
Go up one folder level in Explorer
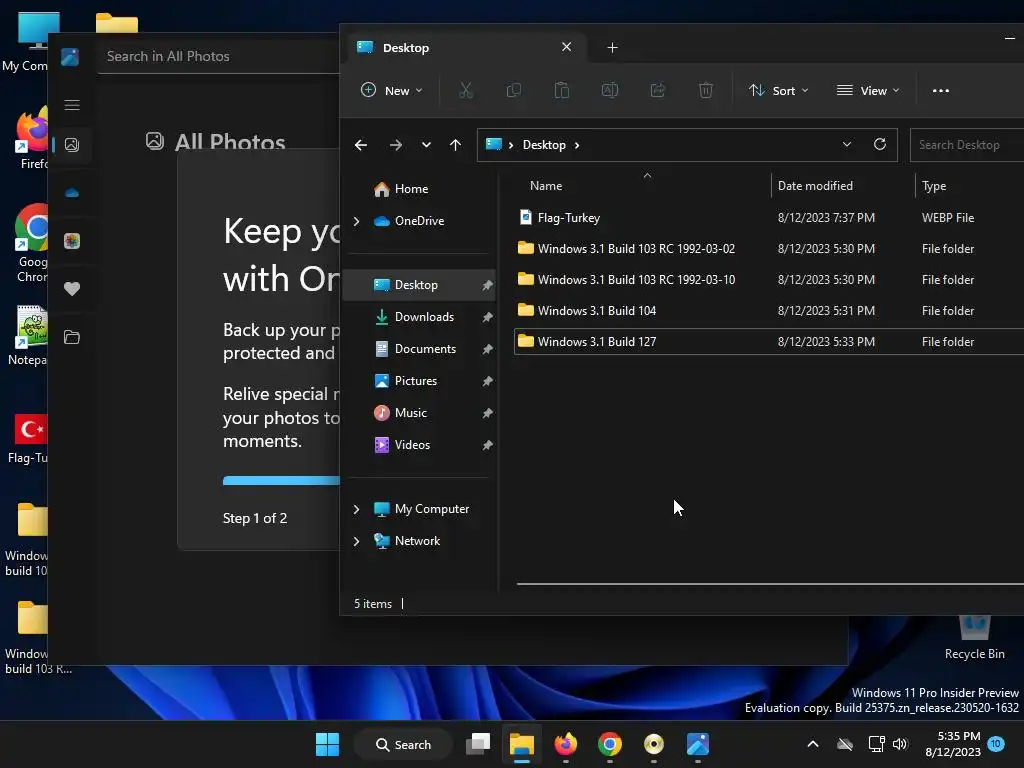(455, 145)
